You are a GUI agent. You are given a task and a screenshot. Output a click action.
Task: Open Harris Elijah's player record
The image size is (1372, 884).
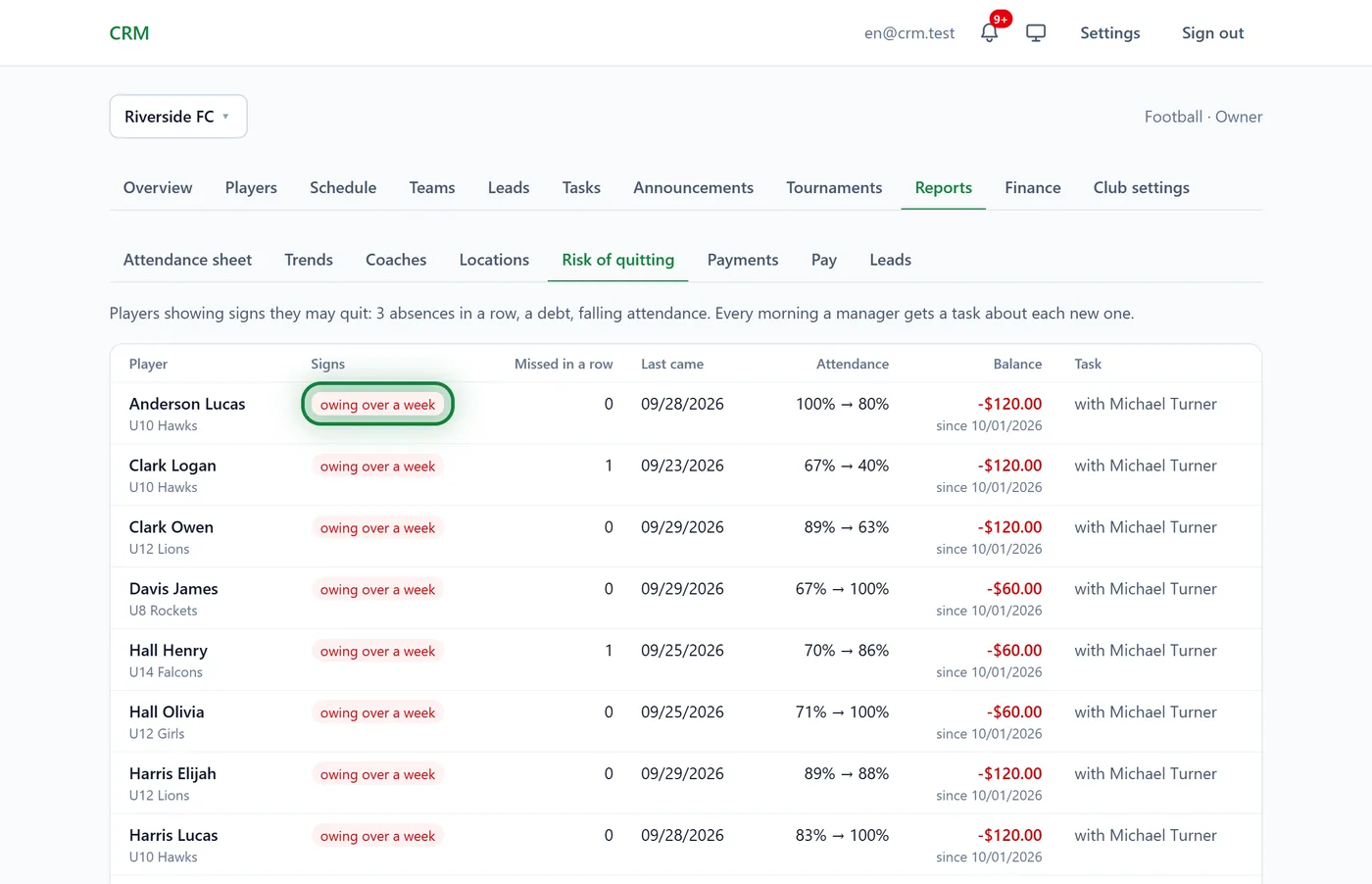pyautogui.click(x=172, y=773)
